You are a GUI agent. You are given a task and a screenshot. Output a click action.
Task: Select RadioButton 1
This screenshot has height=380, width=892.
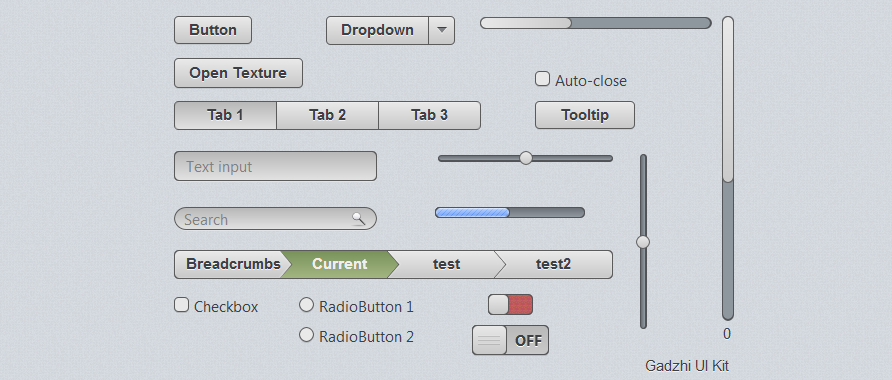coord(306,305)
